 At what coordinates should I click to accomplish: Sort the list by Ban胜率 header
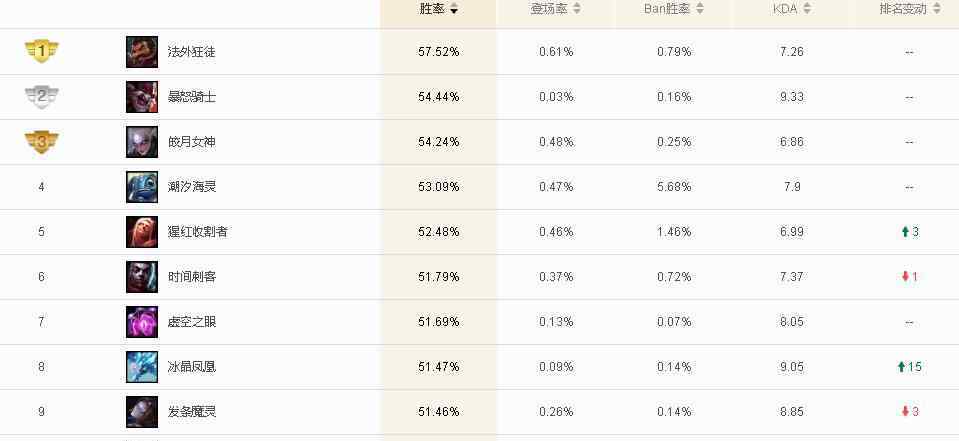pyautogui.click(x=674, y=9)
